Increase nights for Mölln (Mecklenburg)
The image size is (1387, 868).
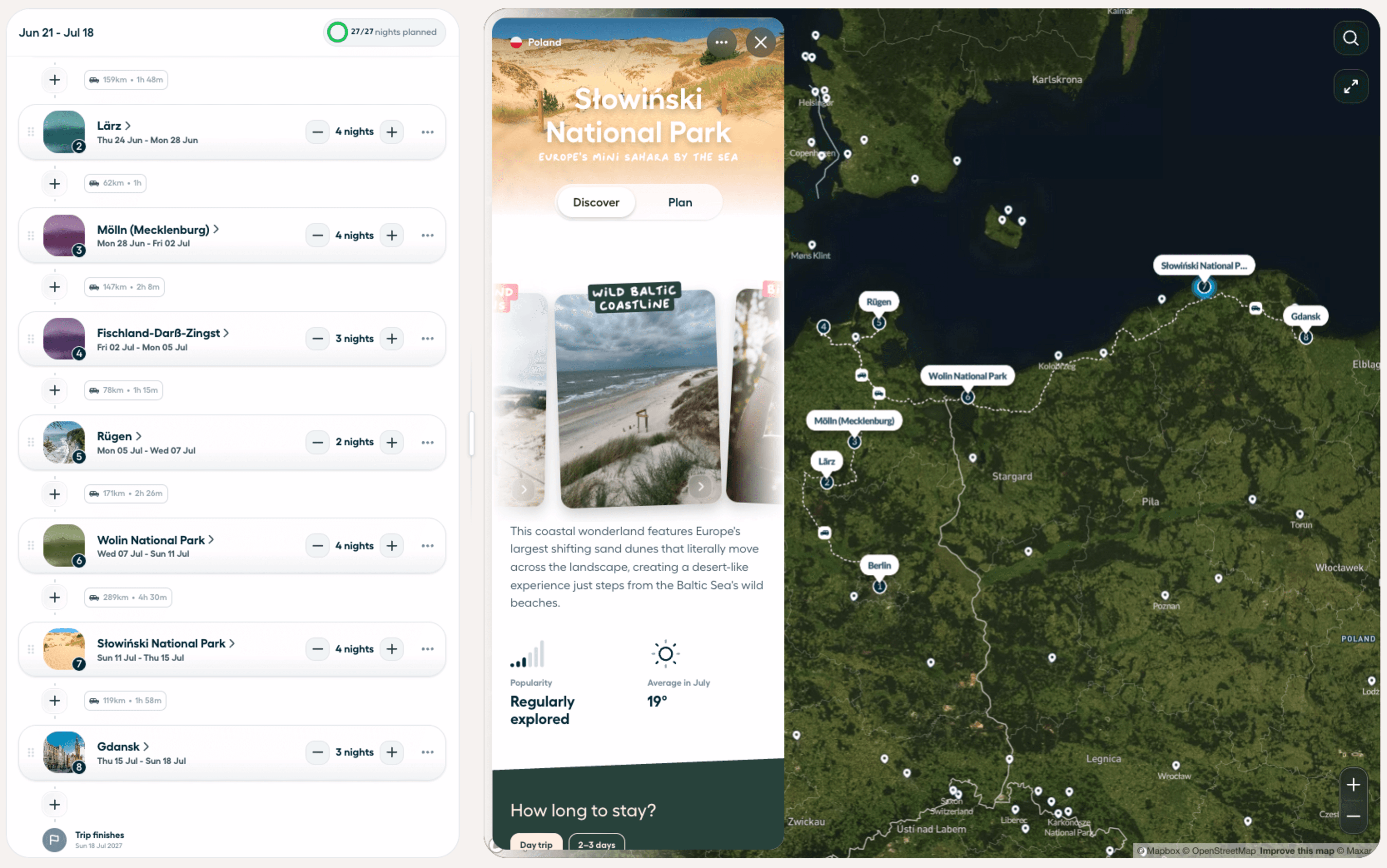pos(392,235)
